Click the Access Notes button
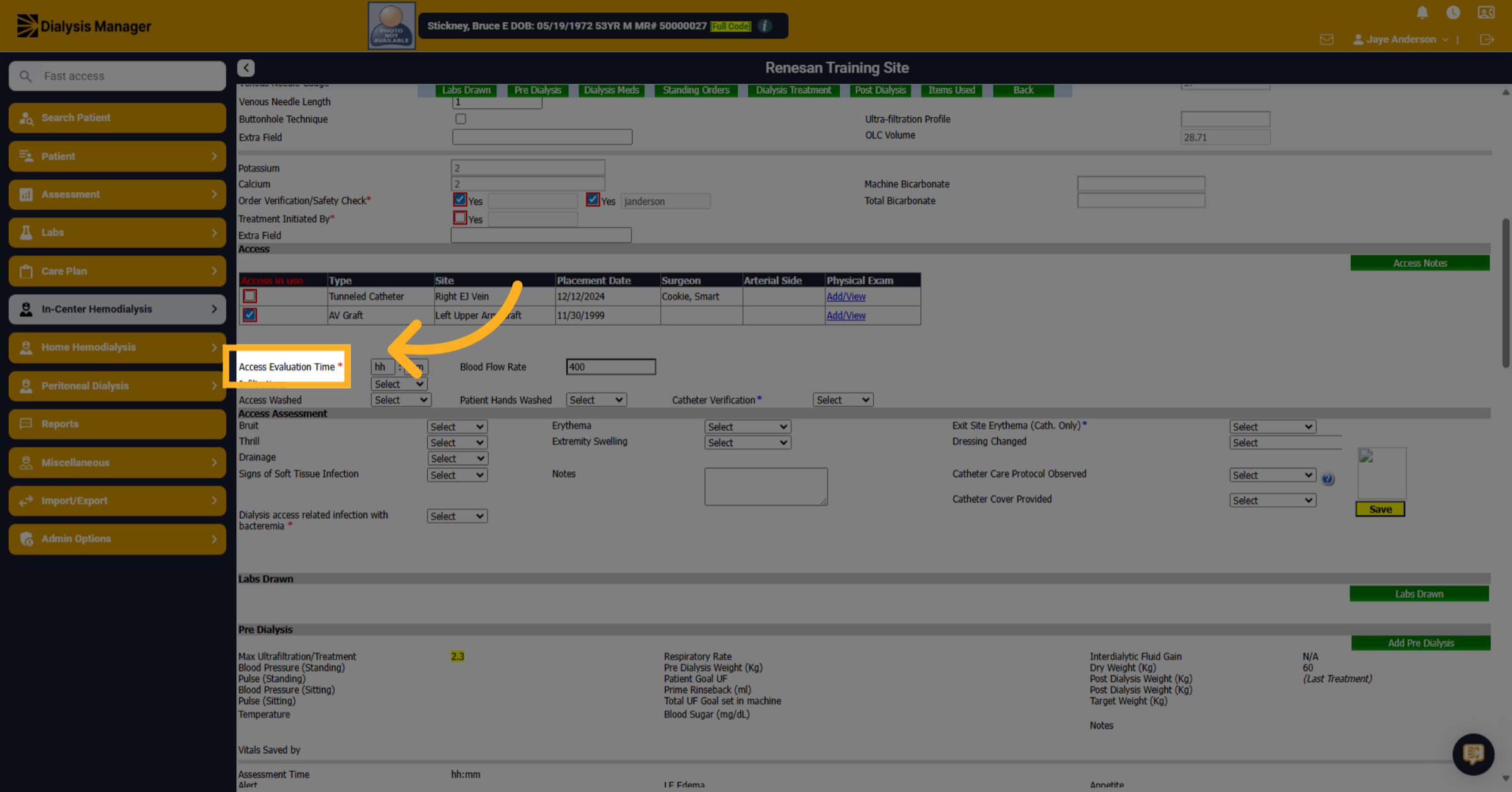This screenshot has width=1512, height=792. pos(1419,263)
